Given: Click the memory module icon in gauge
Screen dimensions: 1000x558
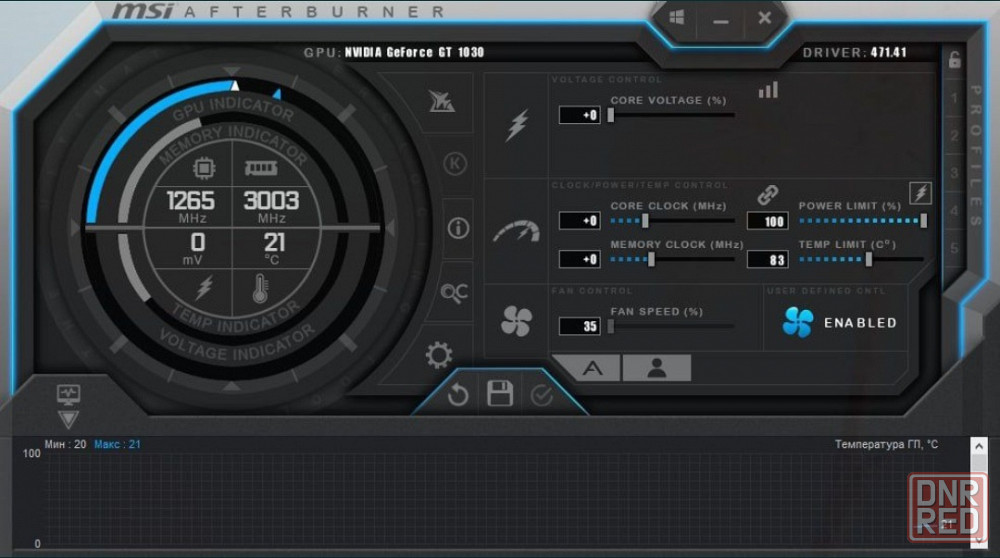Looking at the screenshot, I should (261, 168).
